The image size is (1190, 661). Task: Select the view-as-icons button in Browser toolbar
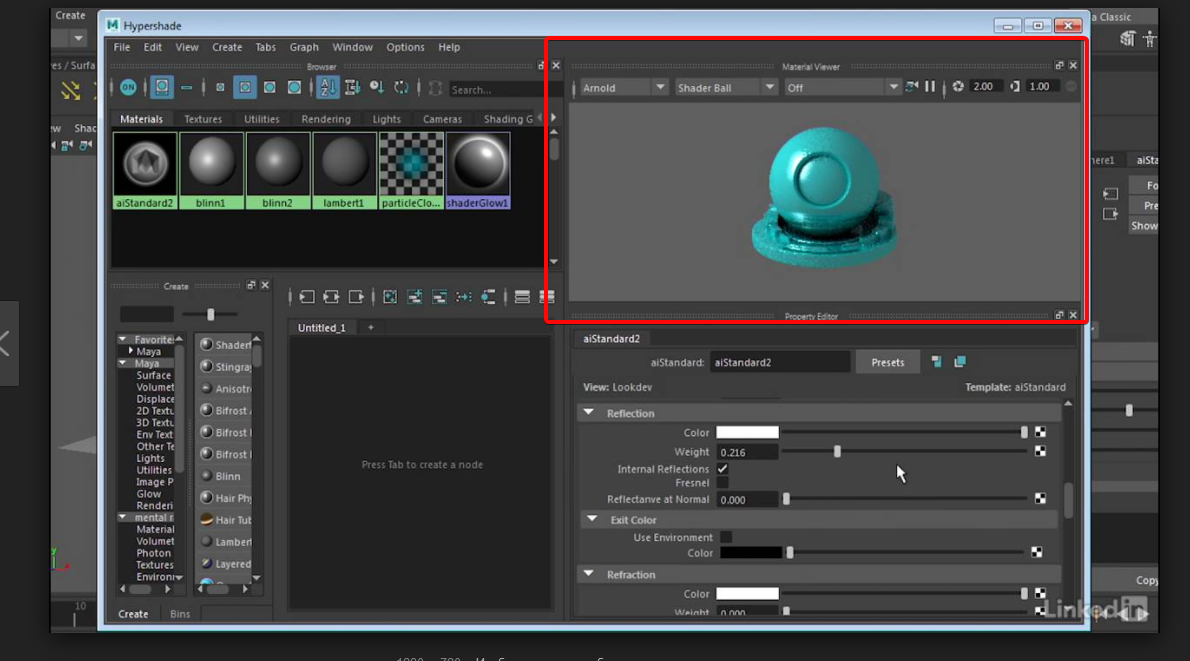(x=162, y=88)
